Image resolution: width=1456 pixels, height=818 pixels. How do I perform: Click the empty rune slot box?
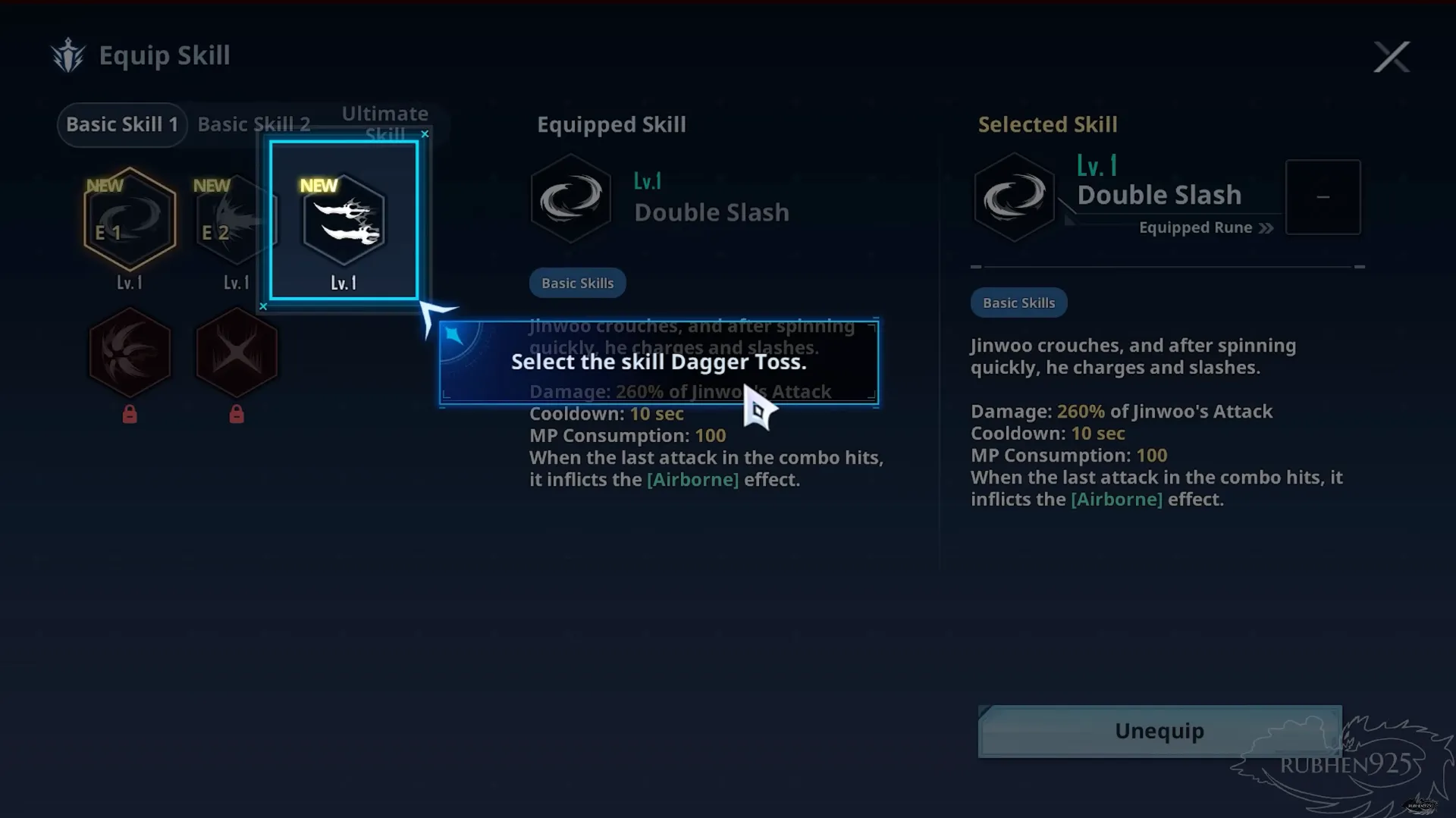(x=1323, y=197)
